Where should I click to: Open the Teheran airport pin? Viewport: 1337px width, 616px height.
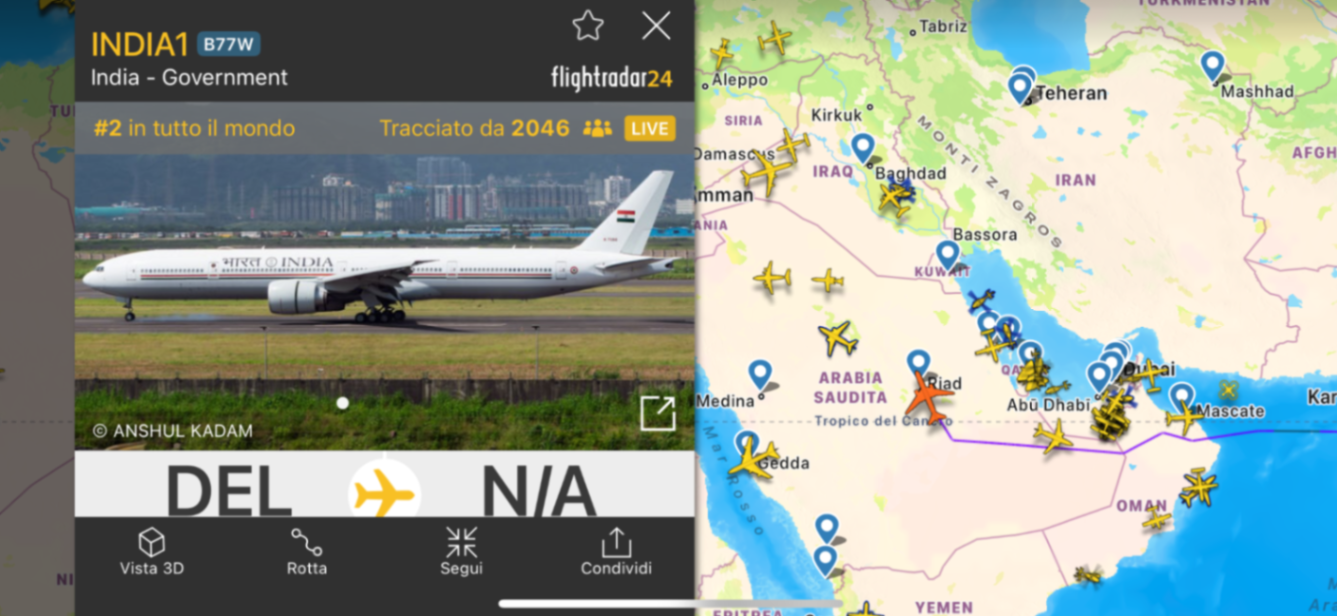1019,88
